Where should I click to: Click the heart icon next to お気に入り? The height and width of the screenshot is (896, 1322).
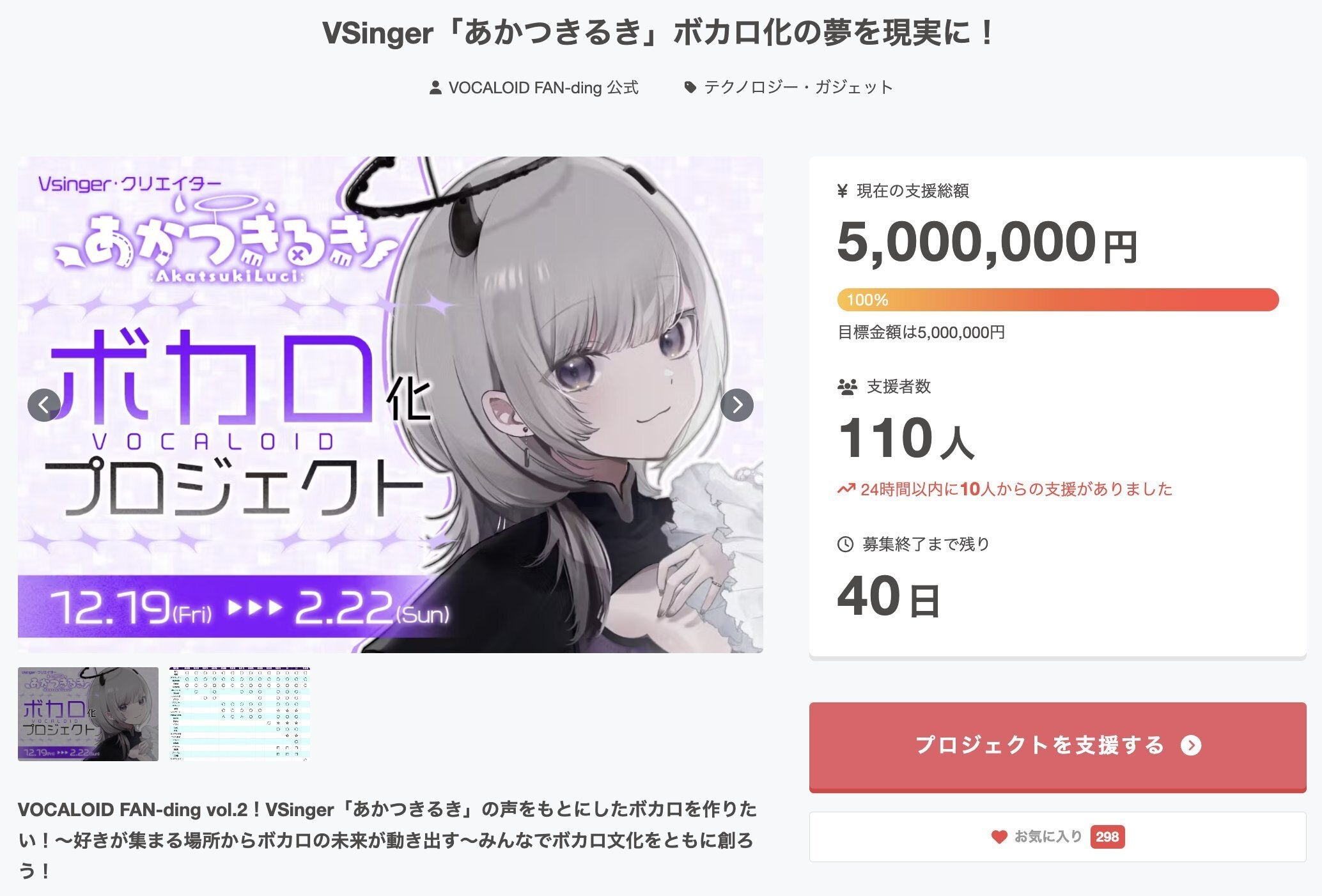pos(999,837)
